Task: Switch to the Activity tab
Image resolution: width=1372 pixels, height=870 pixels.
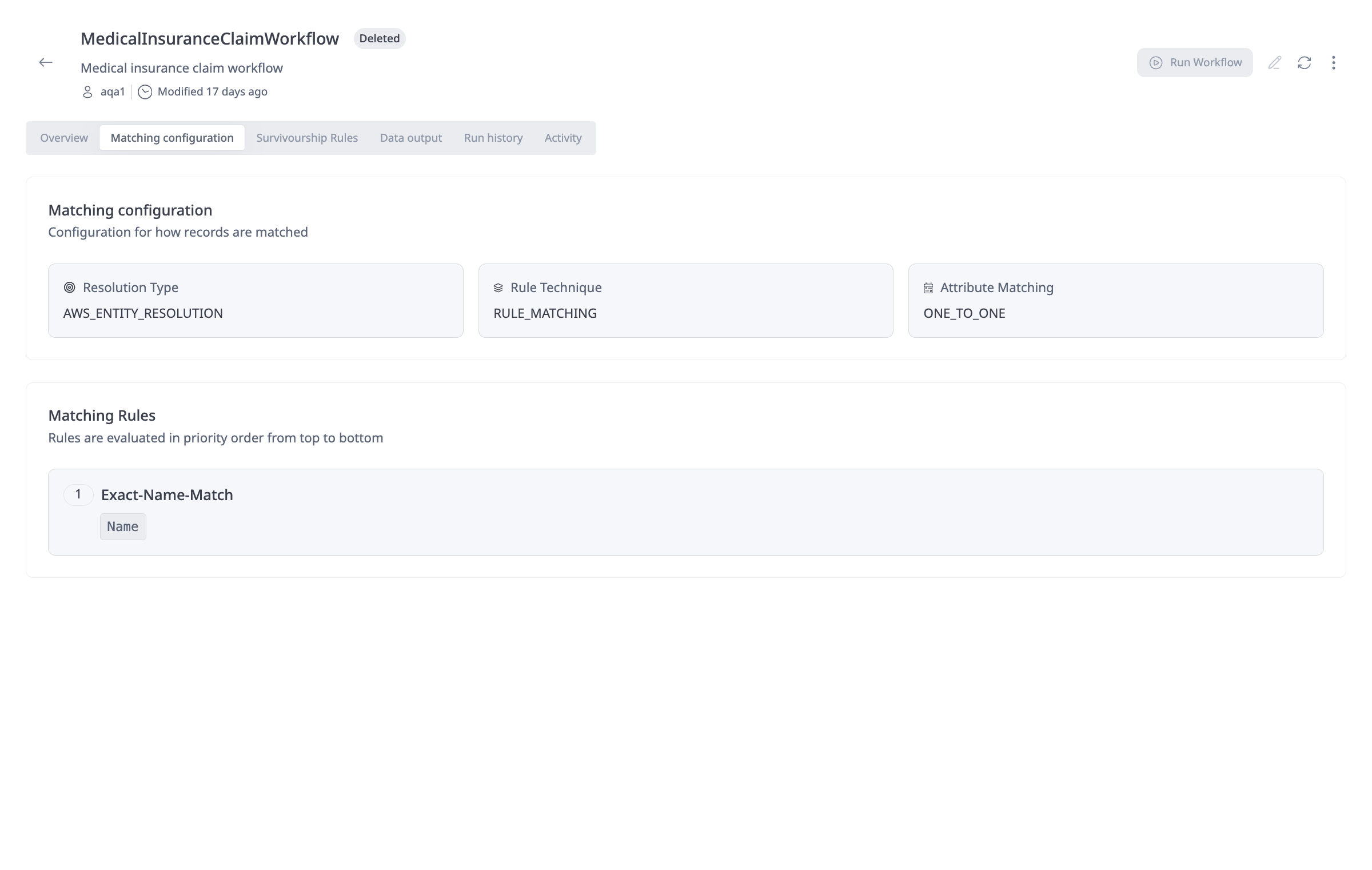Action: (563, 138)
